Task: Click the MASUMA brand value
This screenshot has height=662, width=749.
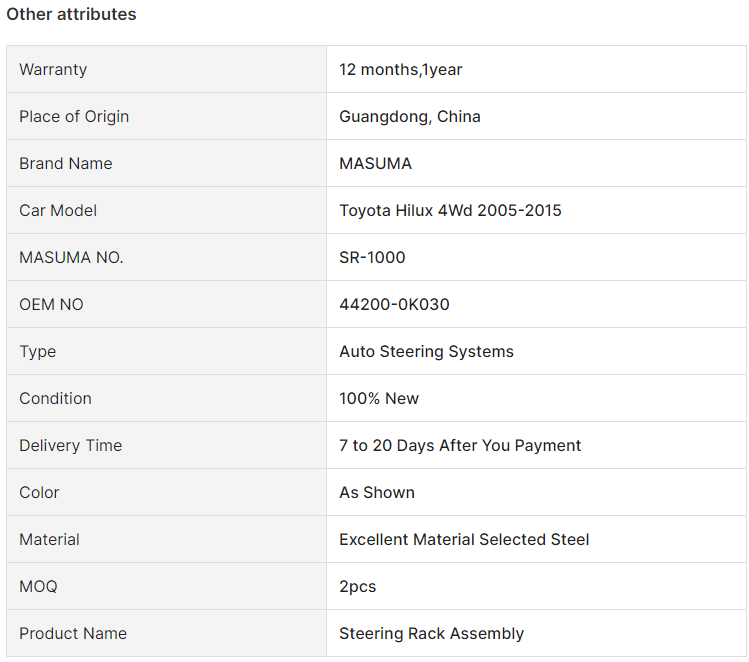Action: [375, 163]
